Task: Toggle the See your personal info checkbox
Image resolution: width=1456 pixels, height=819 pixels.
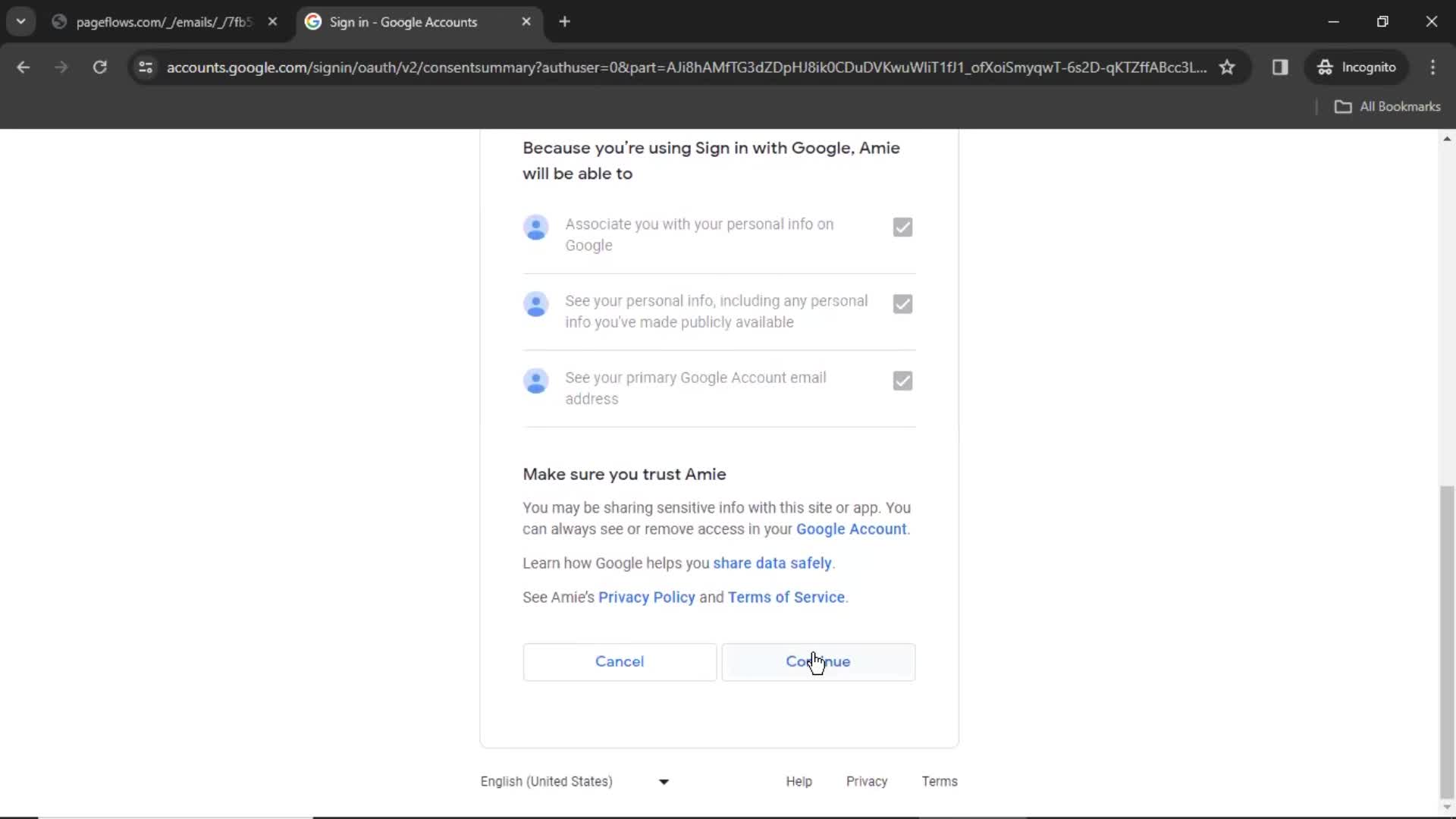Action: tap(902, 304)
